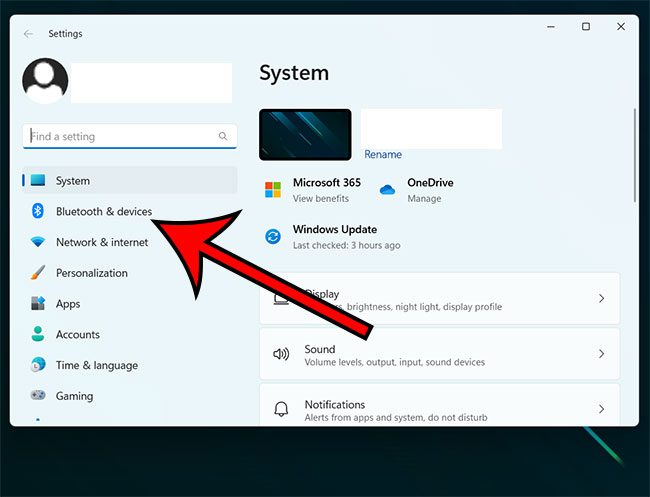Viewport: 650px width, 497px height.
Task: Click the Network & internet Wi-Fi icon
Action: pyautogui.click(x=38, y=242)
